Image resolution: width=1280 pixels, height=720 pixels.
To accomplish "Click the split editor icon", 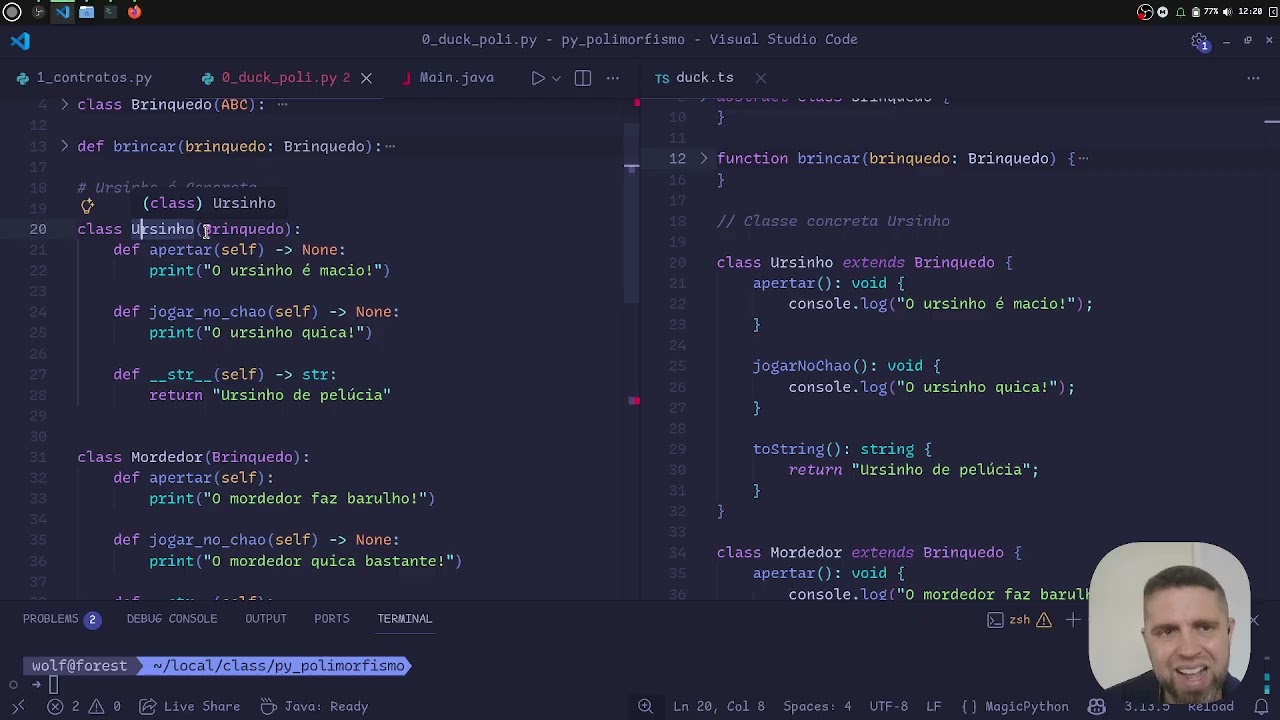I will [x=583, y=77].
